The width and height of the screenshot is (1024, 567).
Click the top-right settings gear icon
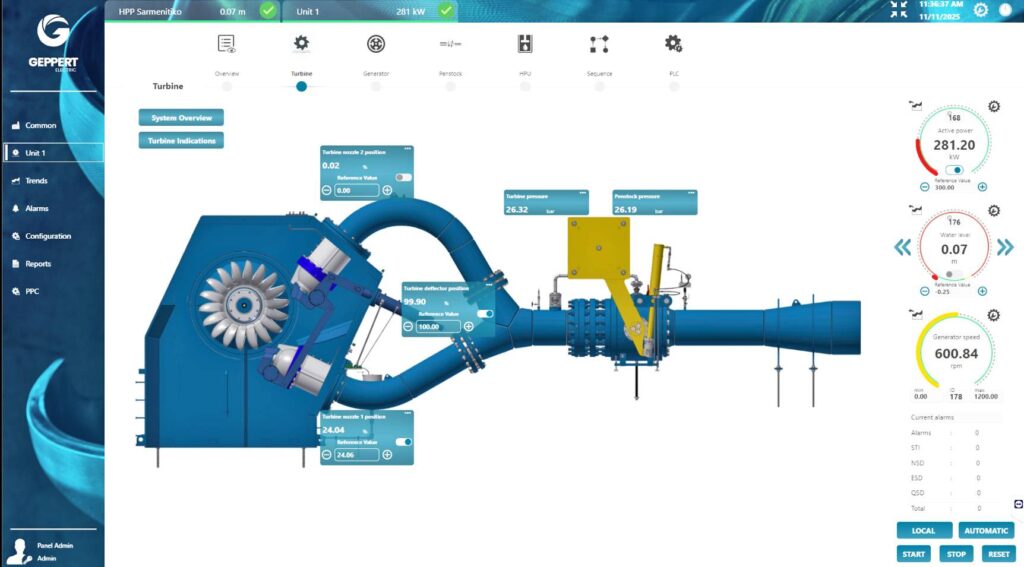coord(980,10)
